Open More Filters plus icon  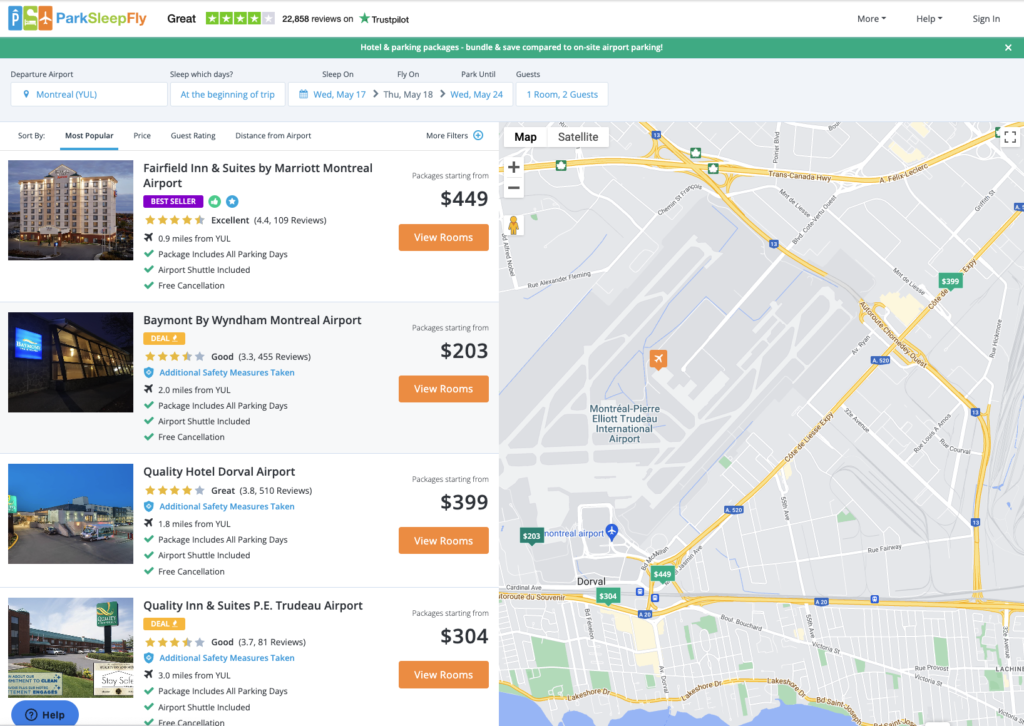tap(478, 135)
